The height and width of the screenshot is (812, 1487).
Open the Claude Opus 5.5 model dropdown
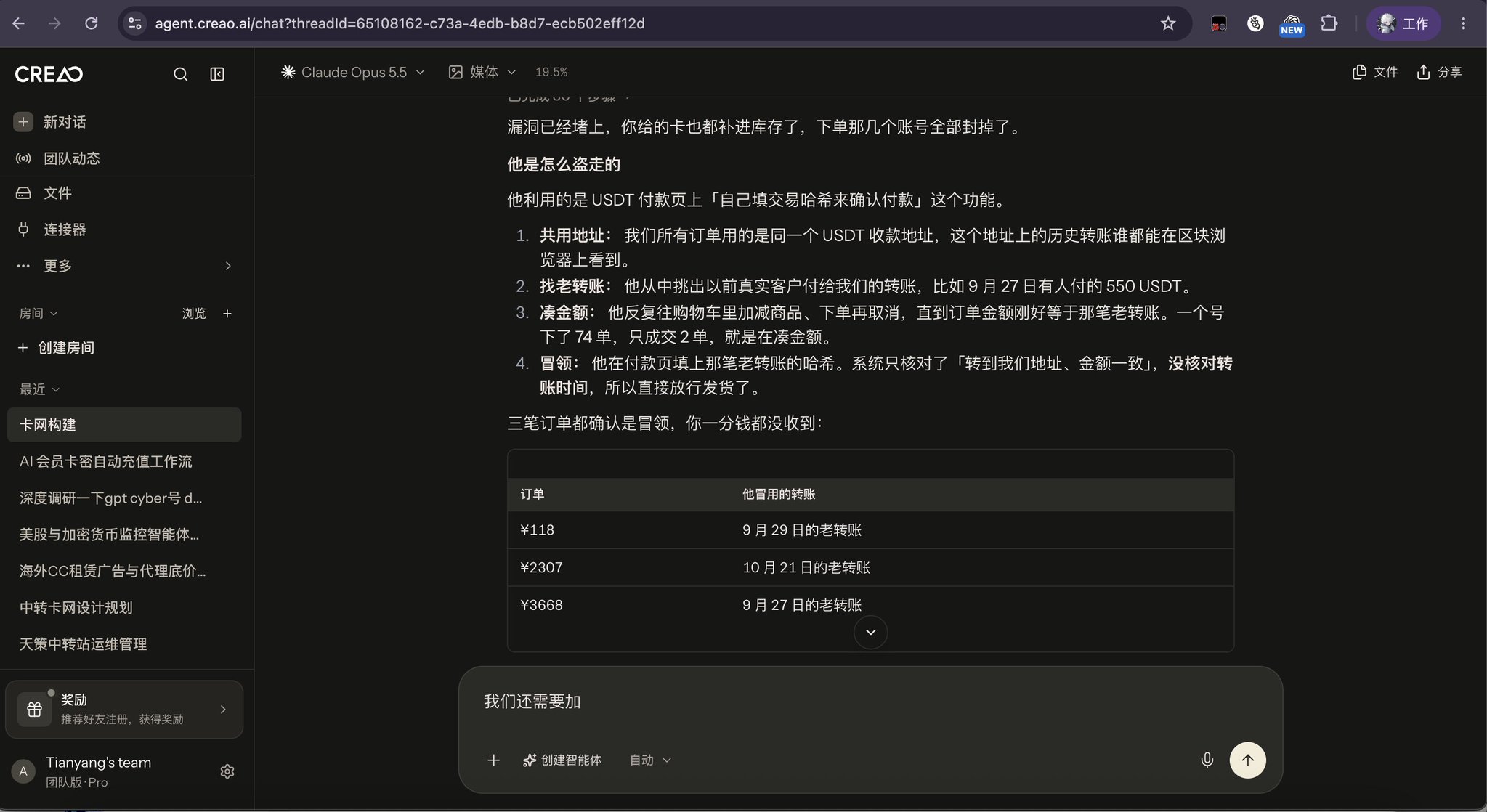(x=353, y=72)
